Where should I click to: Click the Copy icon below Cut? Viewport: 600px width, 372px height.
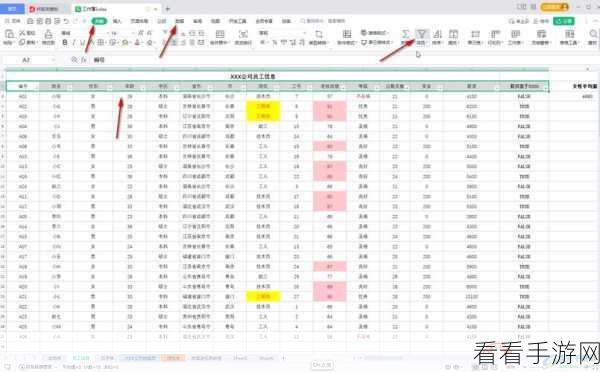23,42
